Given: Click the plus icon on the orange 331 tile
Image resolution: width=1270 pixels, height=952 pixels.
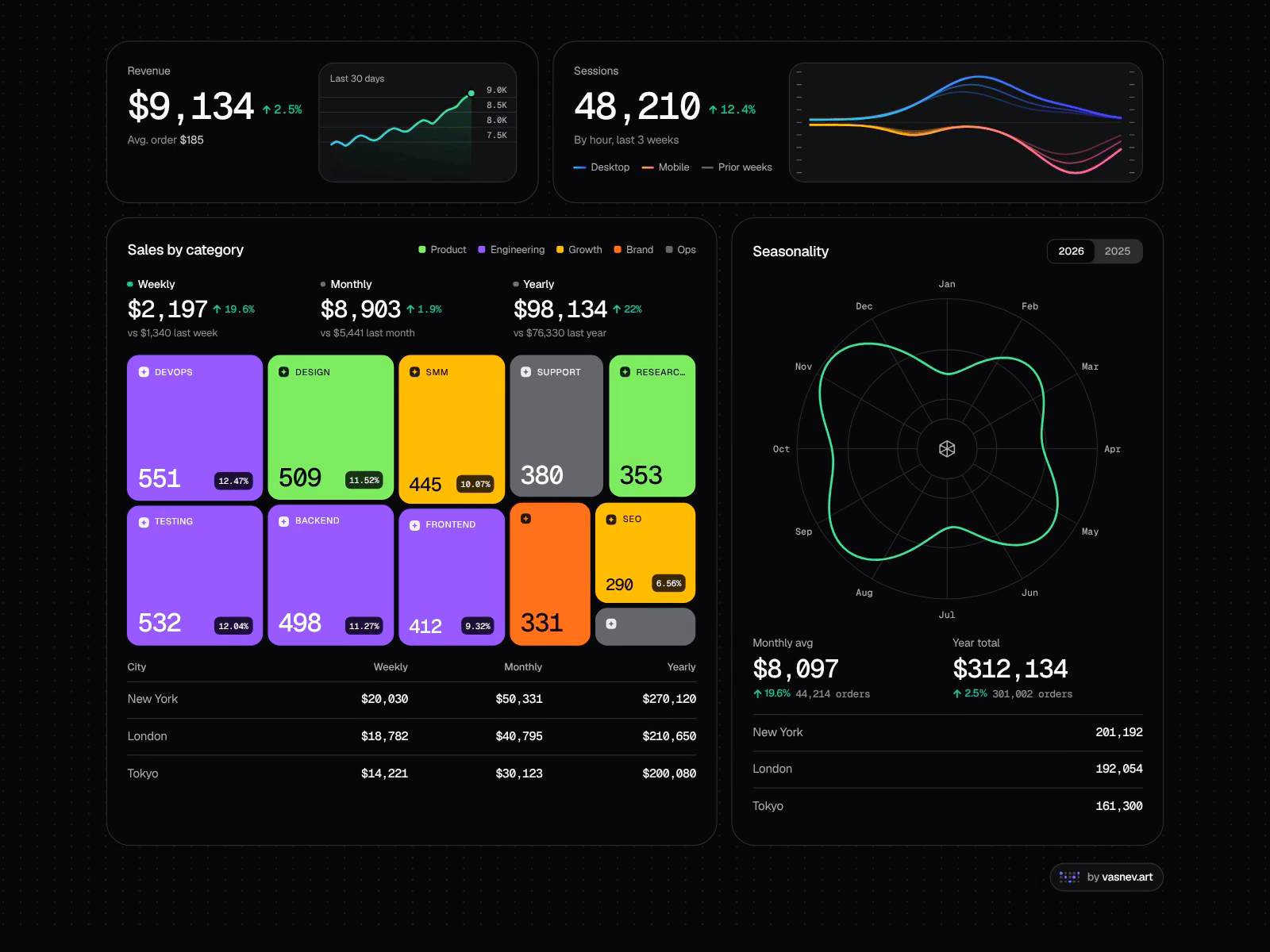Looking at the screenshot, I should (525, 519).
